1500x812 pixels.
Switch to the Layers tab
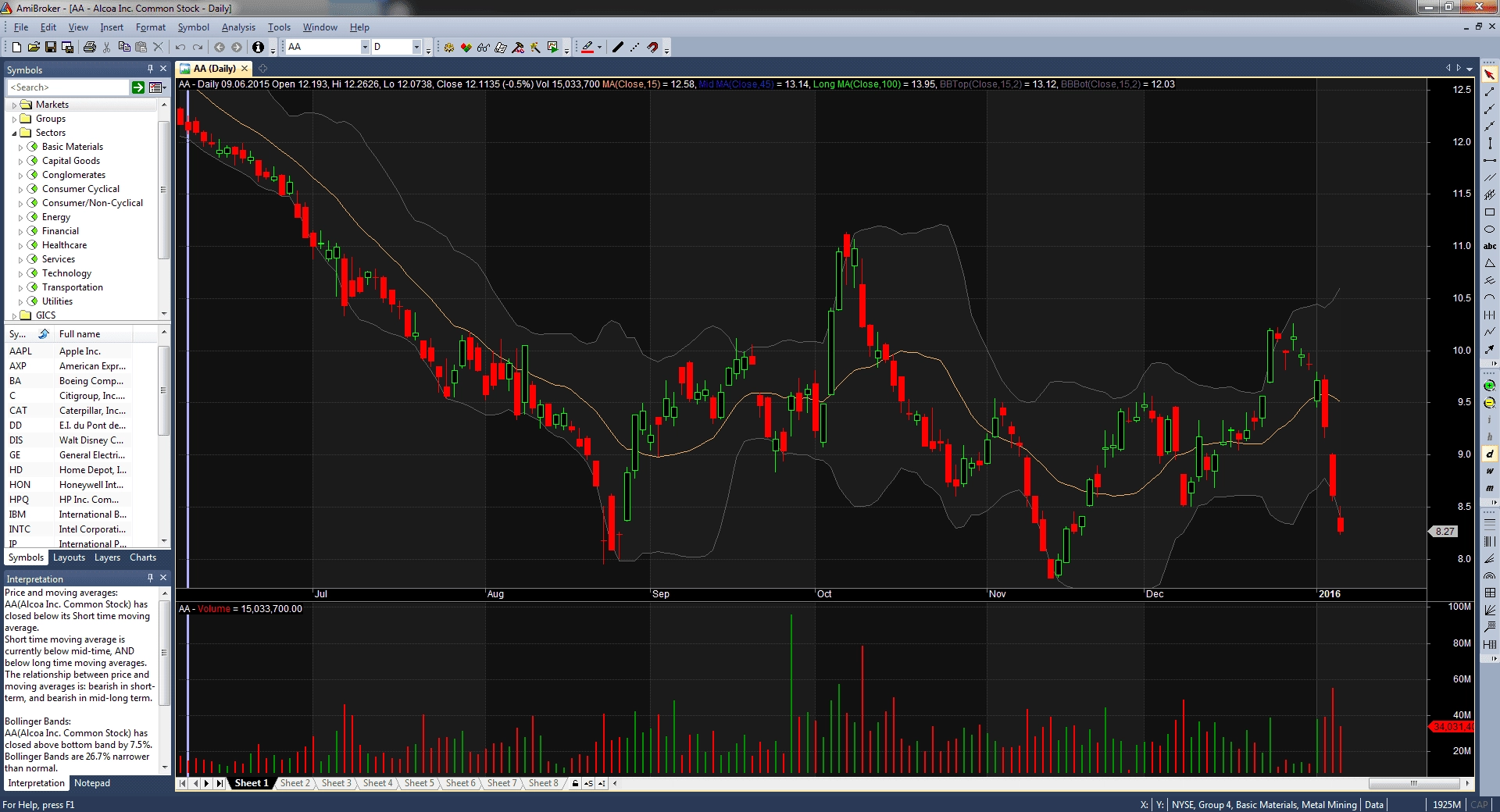(107, 557)
